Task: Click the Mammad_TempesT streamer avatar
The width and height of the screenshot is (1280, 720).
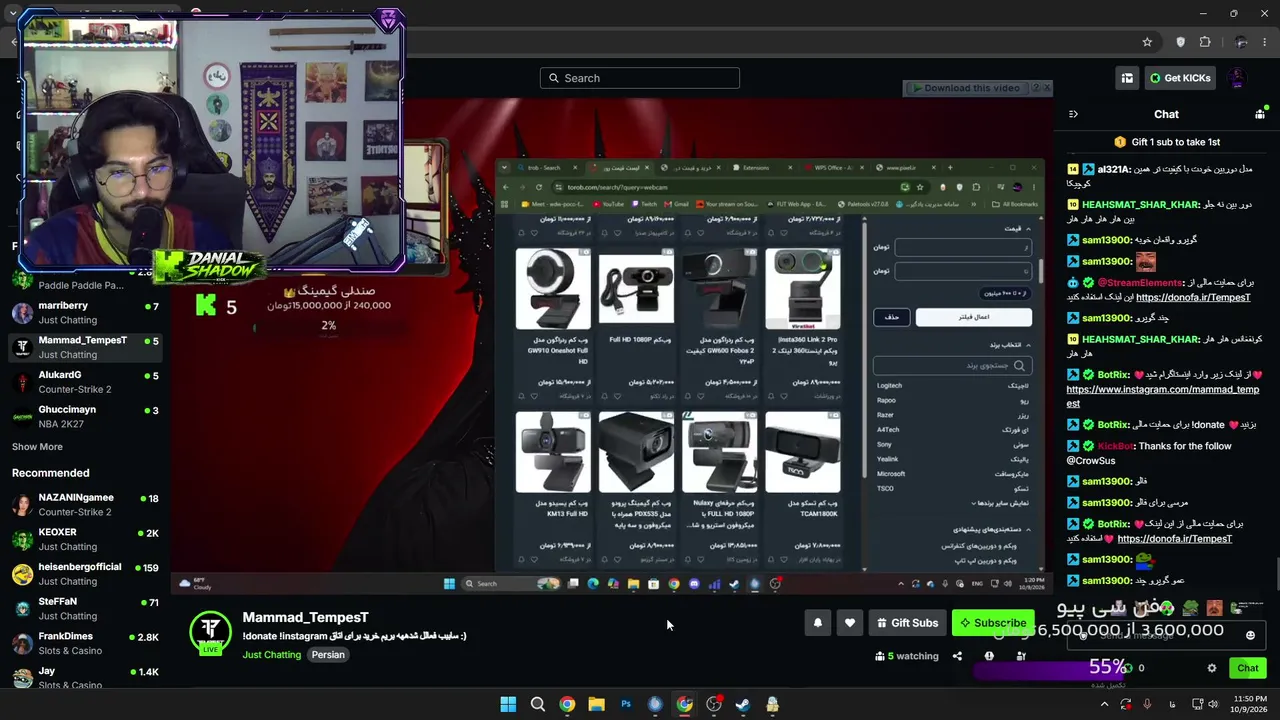Action: [211, 630]
